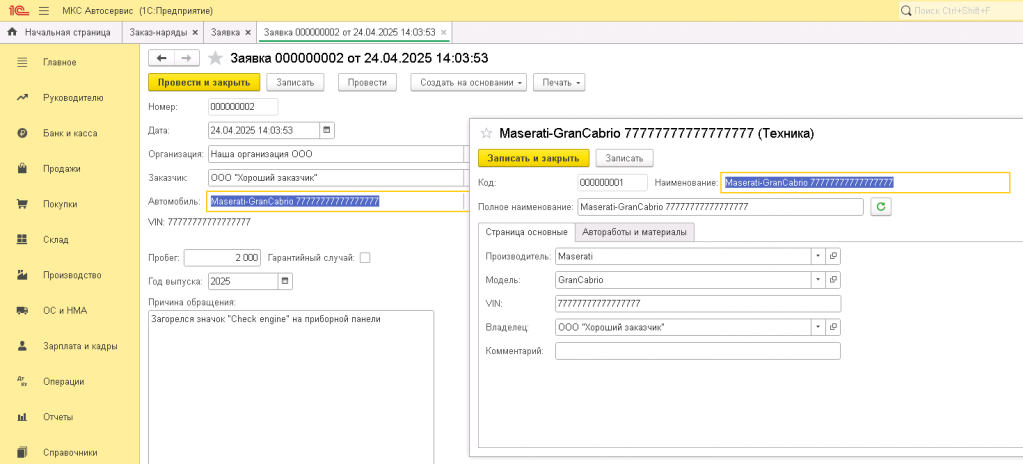Close the Заявка tab
The width and height of the screenshot is (1023, 464).
[248, 32]
